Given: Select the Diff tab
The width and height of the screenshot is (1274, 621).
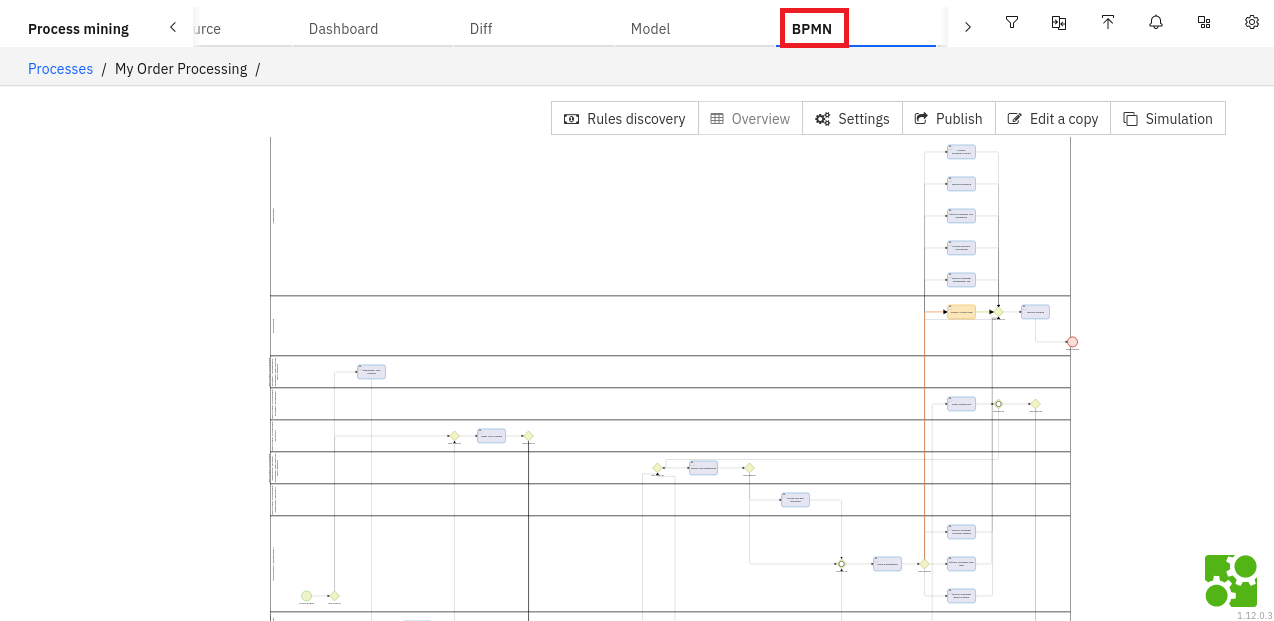Looking at the screenshot, I should pyautogui.click(x=480, y=29).
